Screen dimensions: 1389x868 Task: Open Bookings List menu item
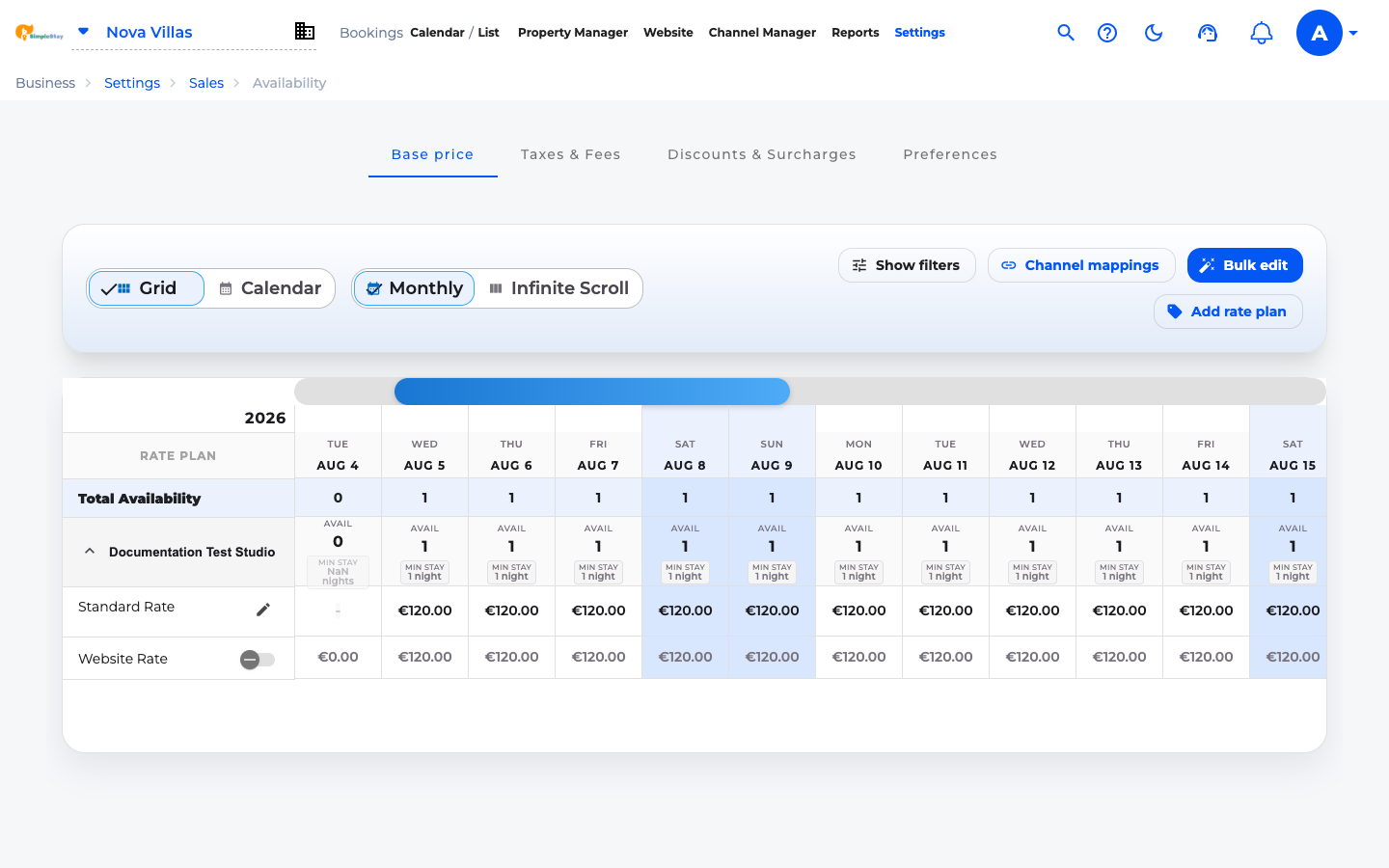tap(488, 33)
